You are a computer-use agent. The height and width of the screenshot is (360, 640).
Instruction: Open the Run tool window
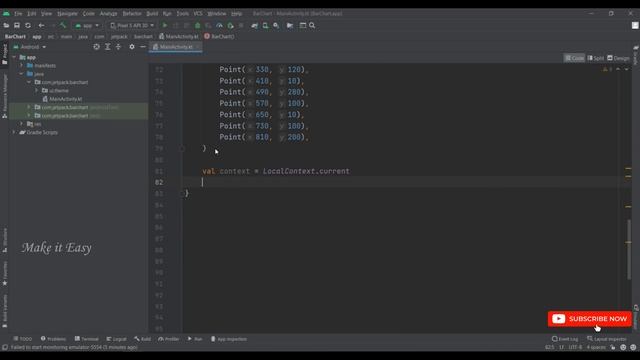click(x=195, y=339)
